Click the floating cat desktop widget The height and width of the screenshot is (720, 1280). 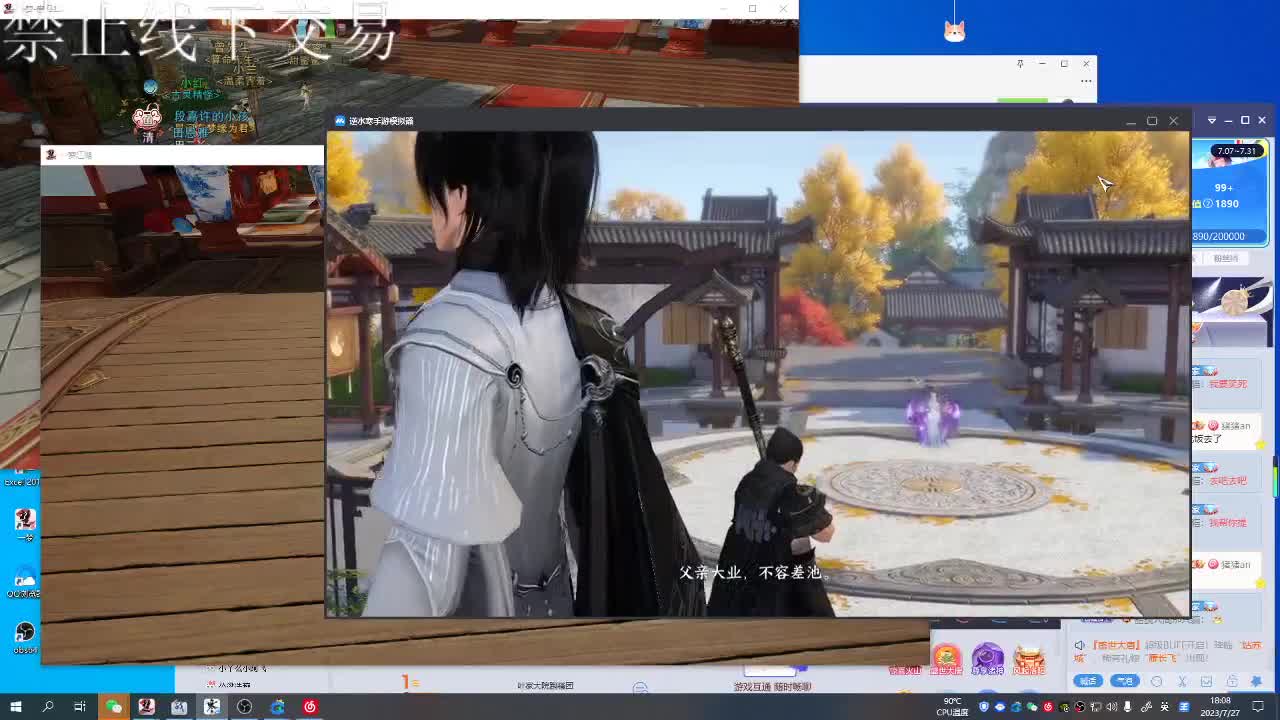coord(954,31)
